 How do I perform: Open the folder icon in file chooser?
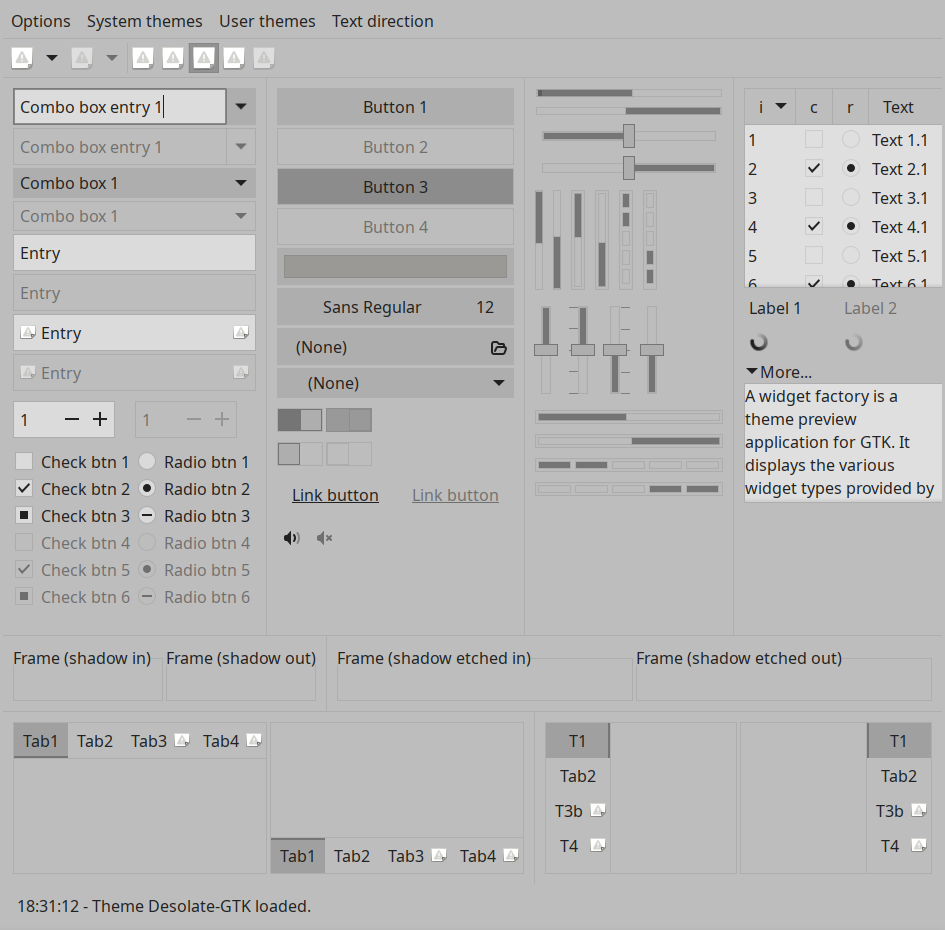coord(498,348)
